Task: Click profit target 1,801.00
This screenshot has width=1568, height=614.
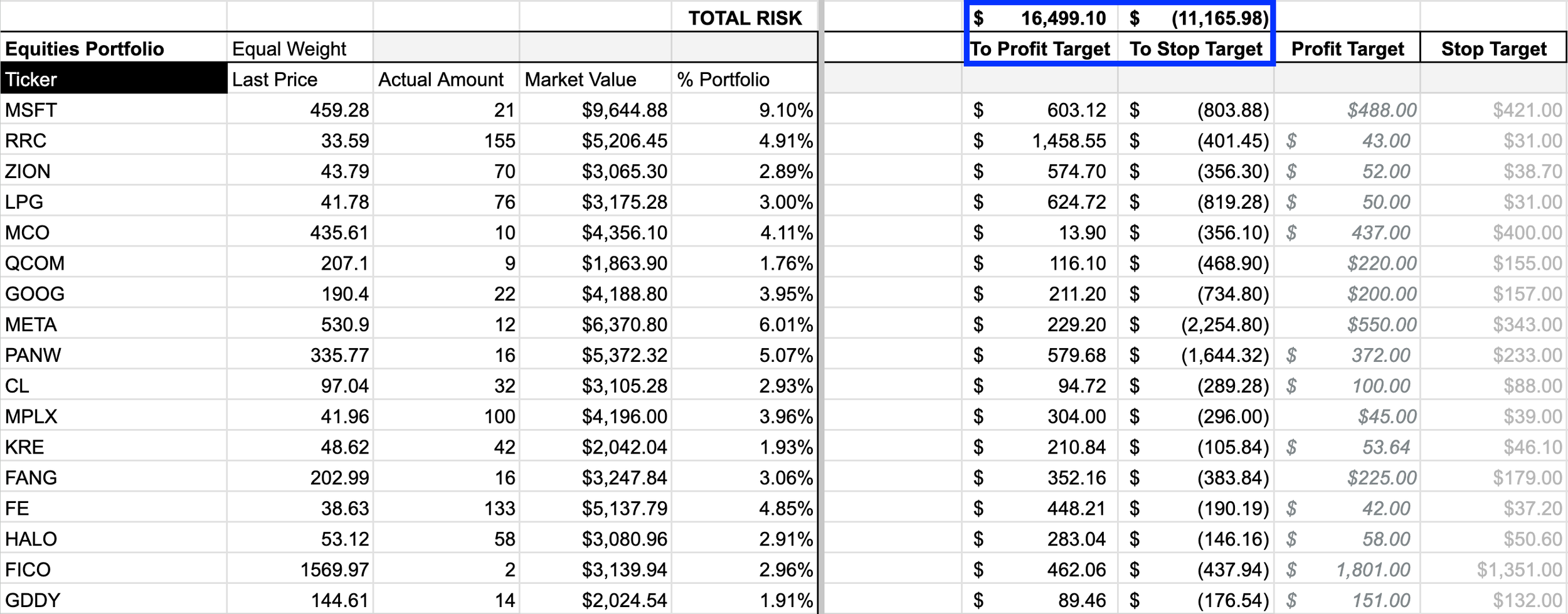Action: point(1347,569)
